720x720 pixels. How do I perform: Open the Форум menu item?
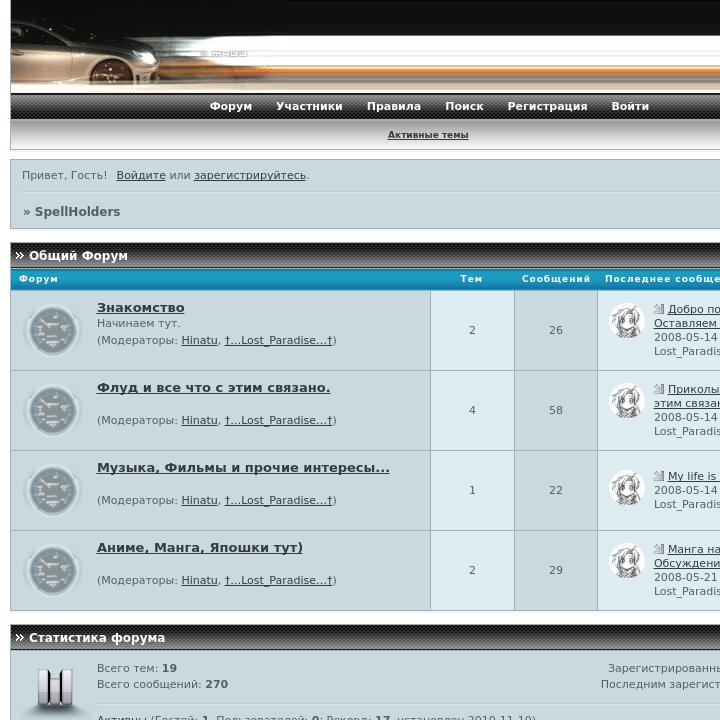pos(231,106)
